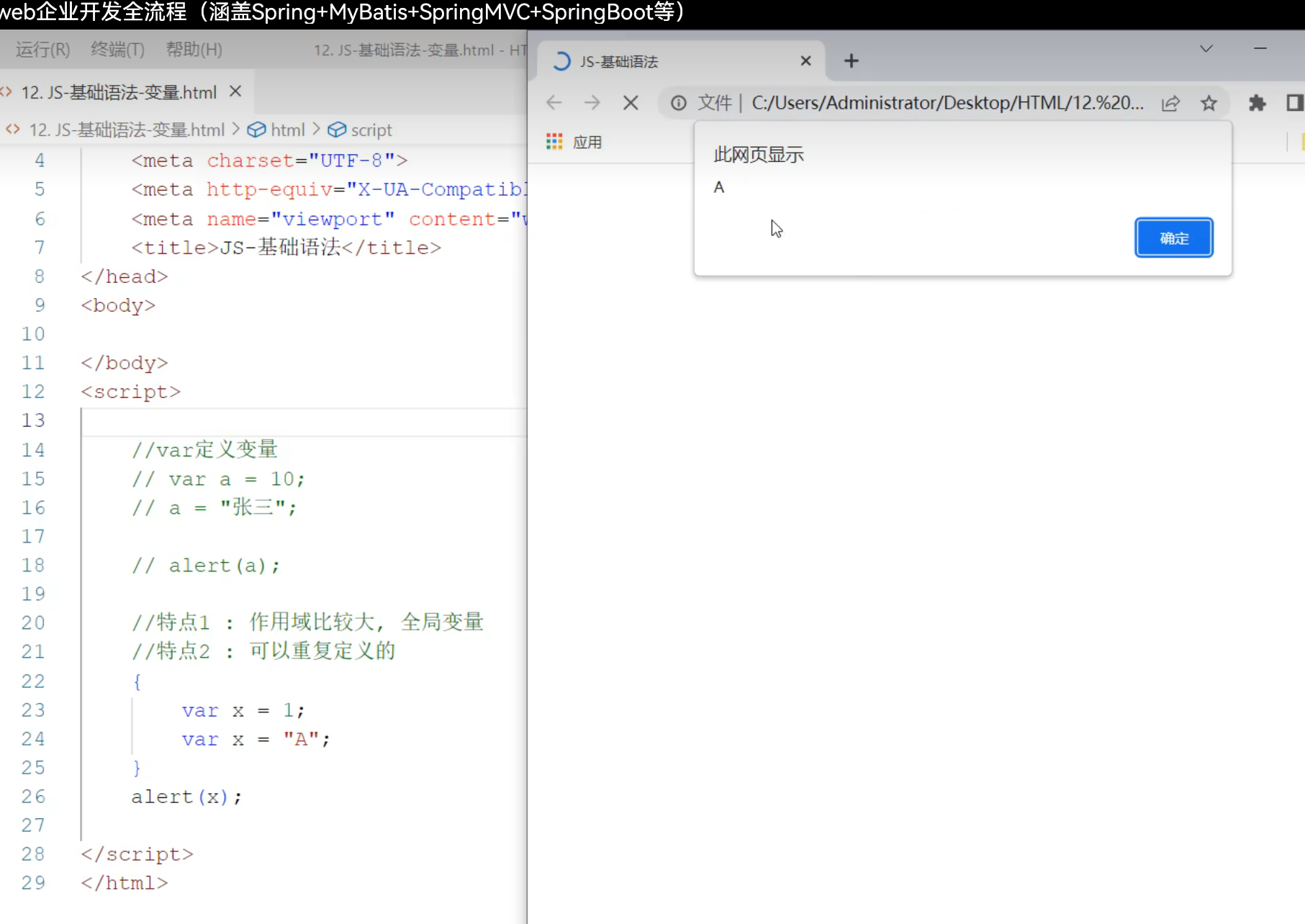Click the html breadcrumb item
Viewport: 1305px width, 924px height.
288,130
